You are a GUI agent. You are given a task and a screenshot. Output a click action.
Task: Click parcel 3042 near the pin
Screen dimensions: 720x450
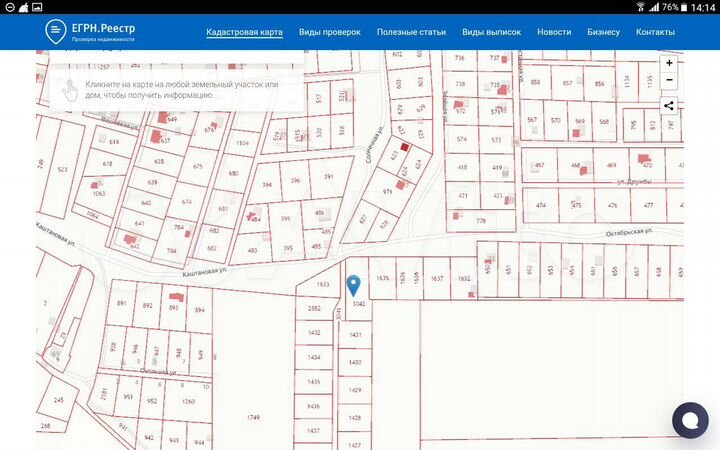point(359,303)
